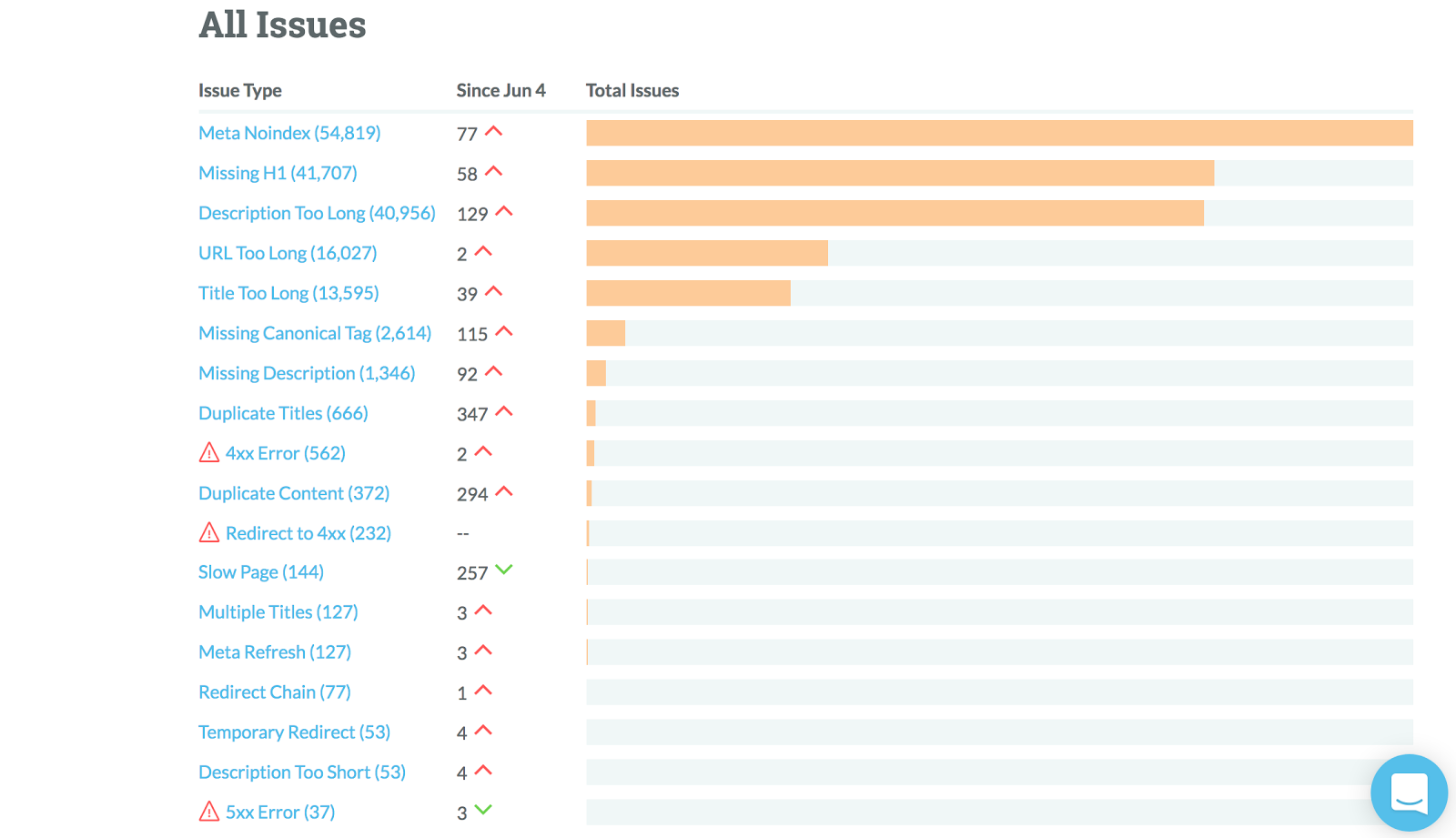Image resolution: width=1456 pixels, height=838 pixels.
Task: Click red up arrow beside Duplicate Titles count
Action: point(504,412)
